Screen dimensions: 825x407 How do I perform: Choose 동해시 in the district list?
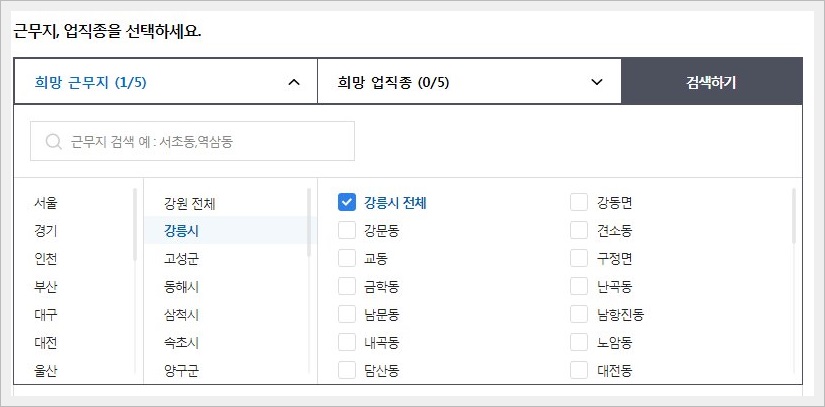181,287
